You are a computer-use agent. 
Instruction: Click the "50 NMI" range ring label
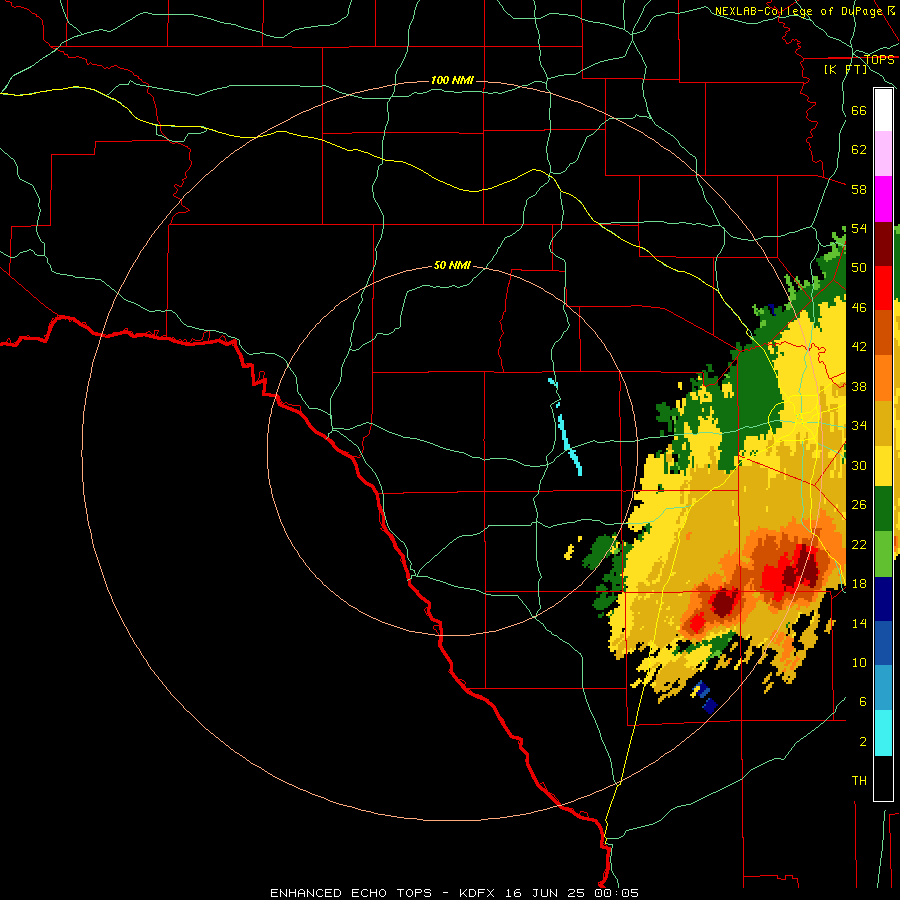point(452,265)
